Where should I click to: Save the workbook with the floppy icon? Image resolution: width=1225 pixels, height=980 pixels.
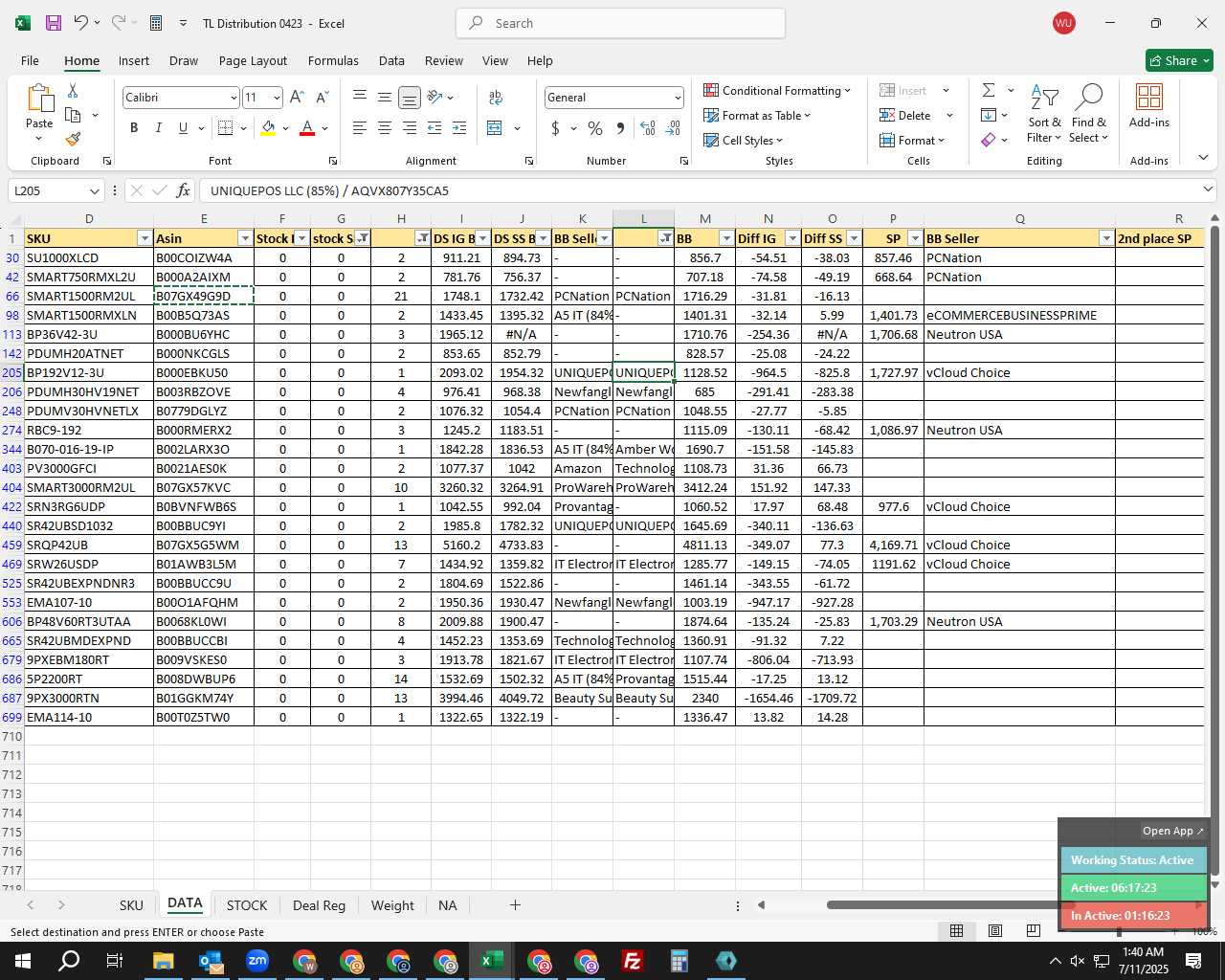54,23
